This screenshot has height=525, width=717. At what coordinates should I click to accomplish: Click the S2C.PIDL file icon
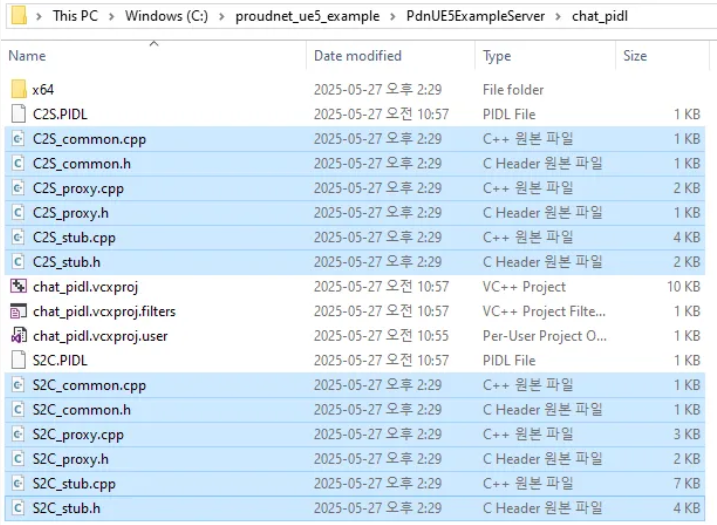(18, 360)
